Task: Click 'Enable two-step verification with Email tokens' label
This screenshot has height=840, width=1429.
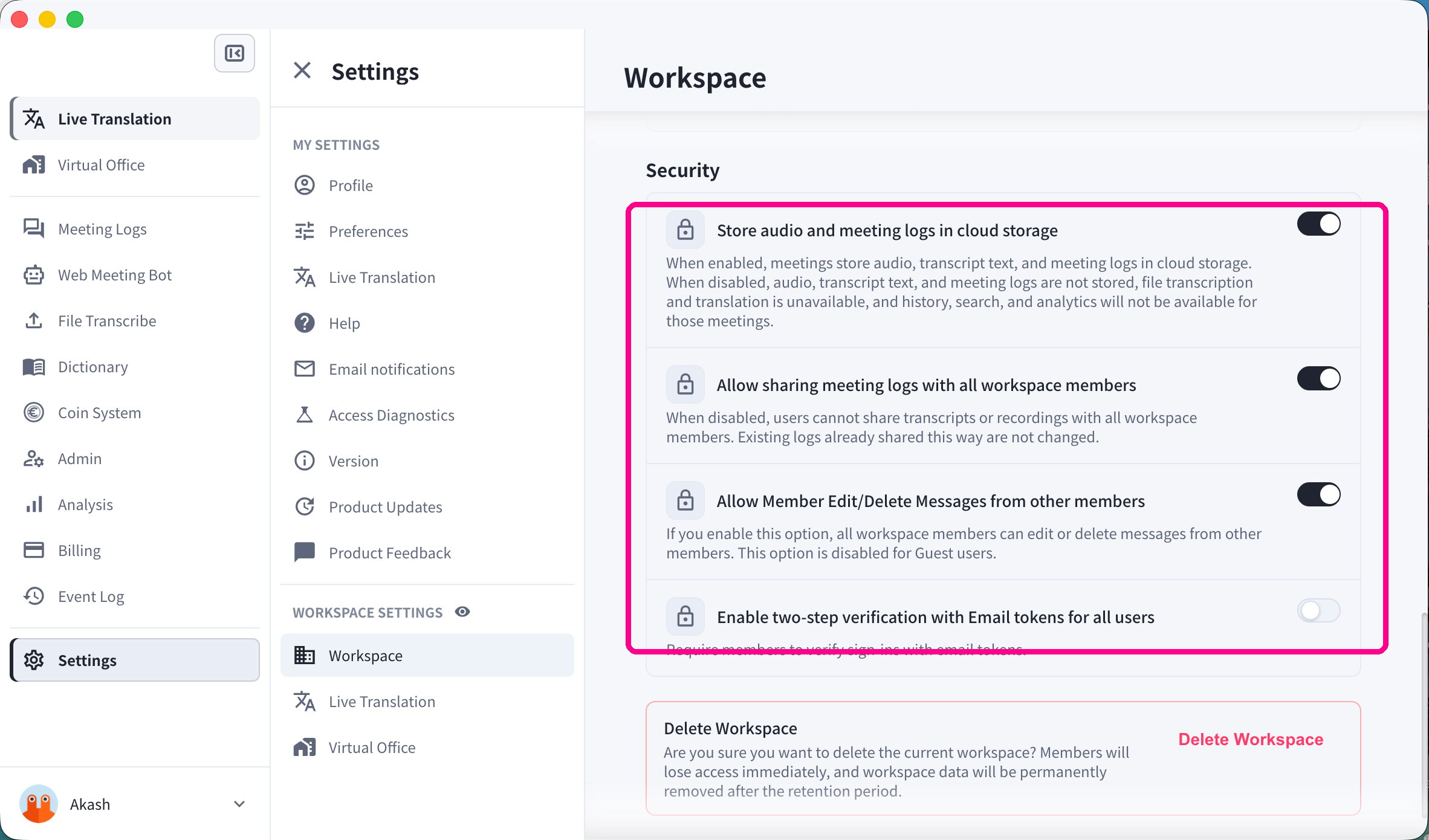Action: pos(936,617)
